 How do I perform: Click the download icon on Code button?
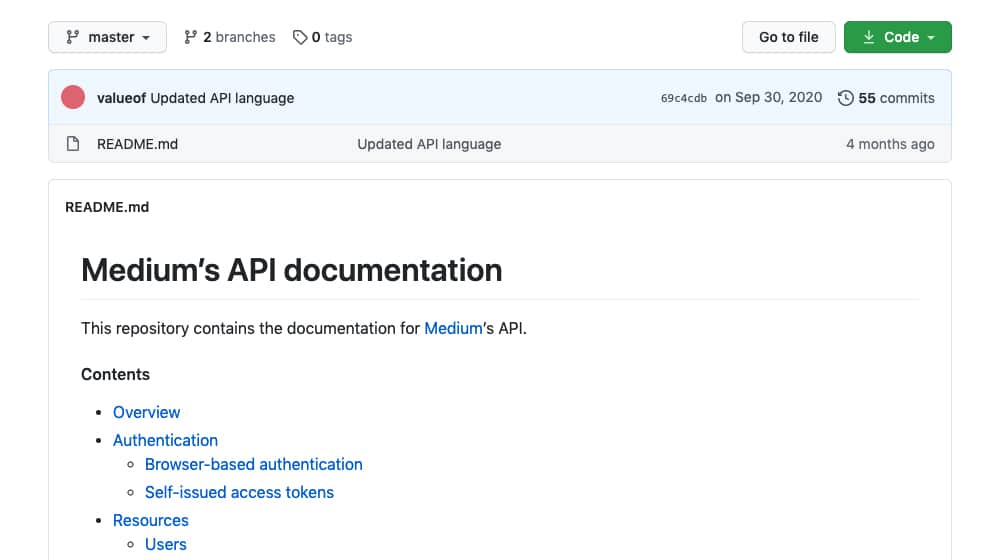[x=869, y=37]
